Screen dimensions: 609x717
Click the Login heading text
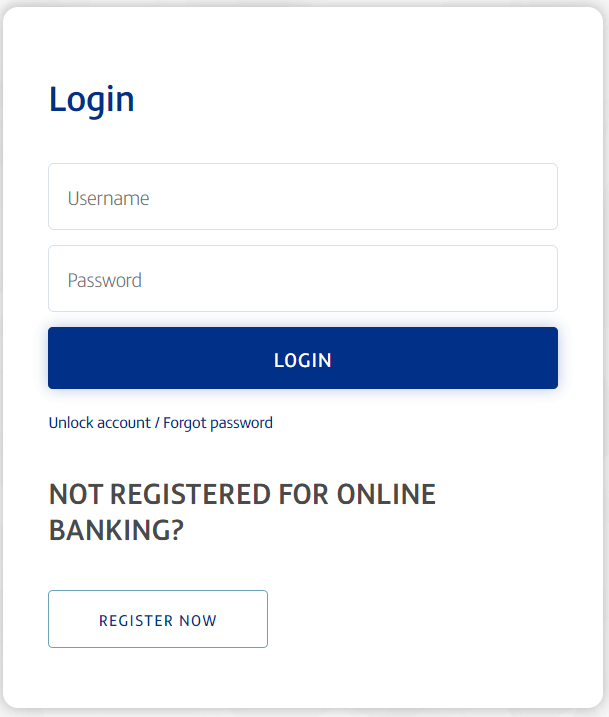click(x=91, y=99)
